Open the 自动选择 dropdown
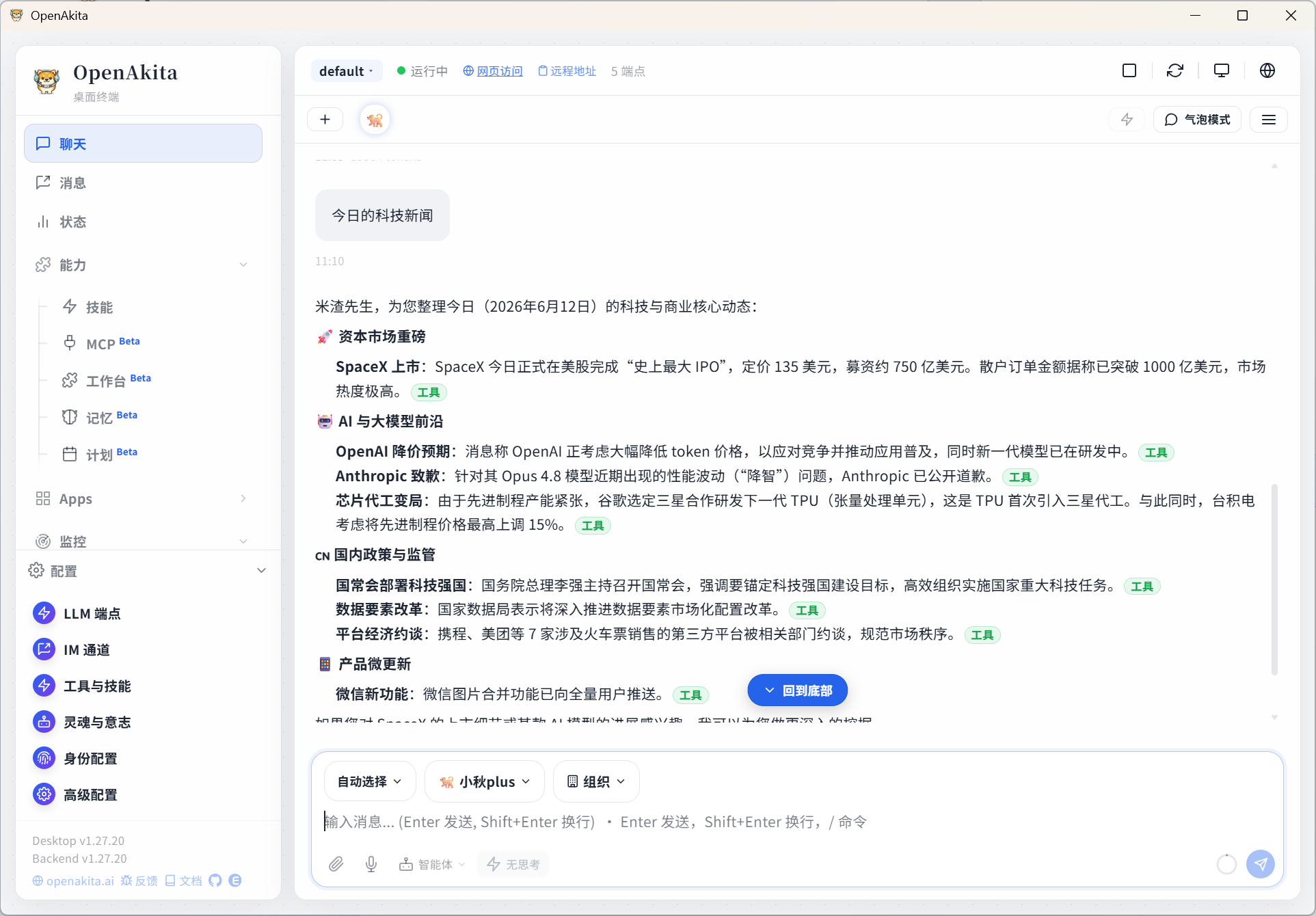This screenshot has height=916, width=1316. pos(369,781)
